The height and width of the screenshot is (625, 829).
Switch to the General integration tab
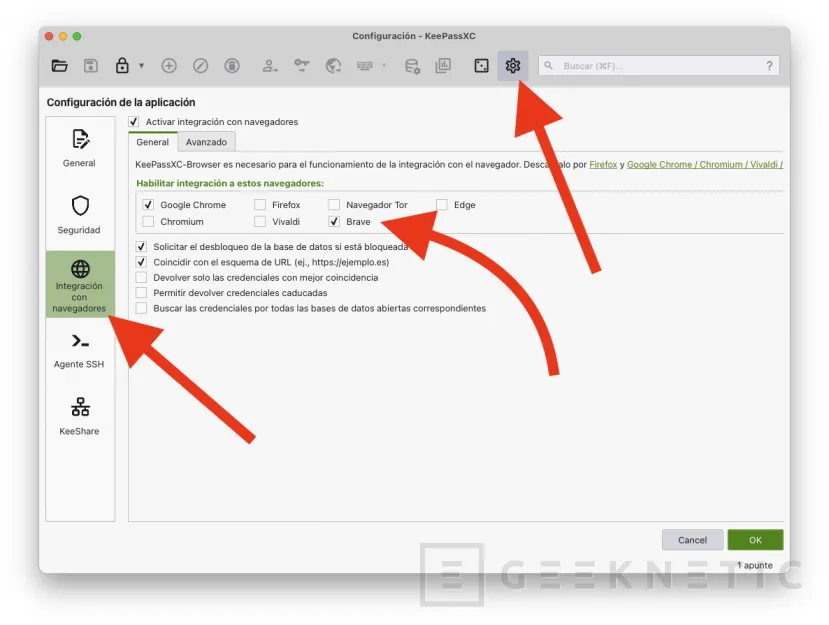pyautogui.click(x=152, y=142)
